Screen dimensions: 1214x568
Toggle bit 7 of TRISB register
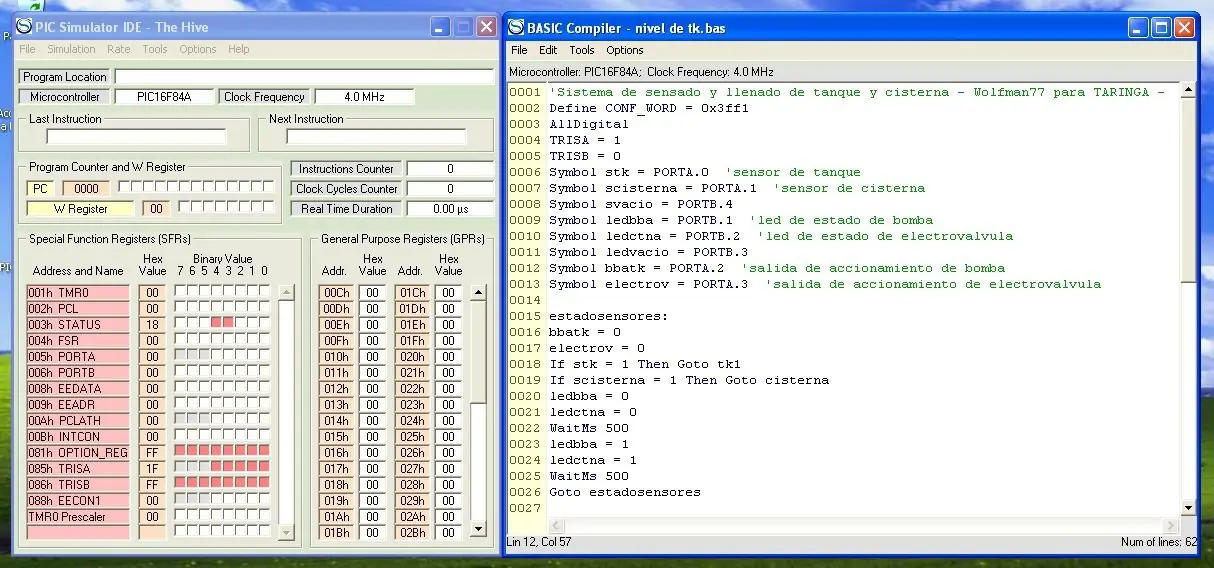tap(180, 484)
